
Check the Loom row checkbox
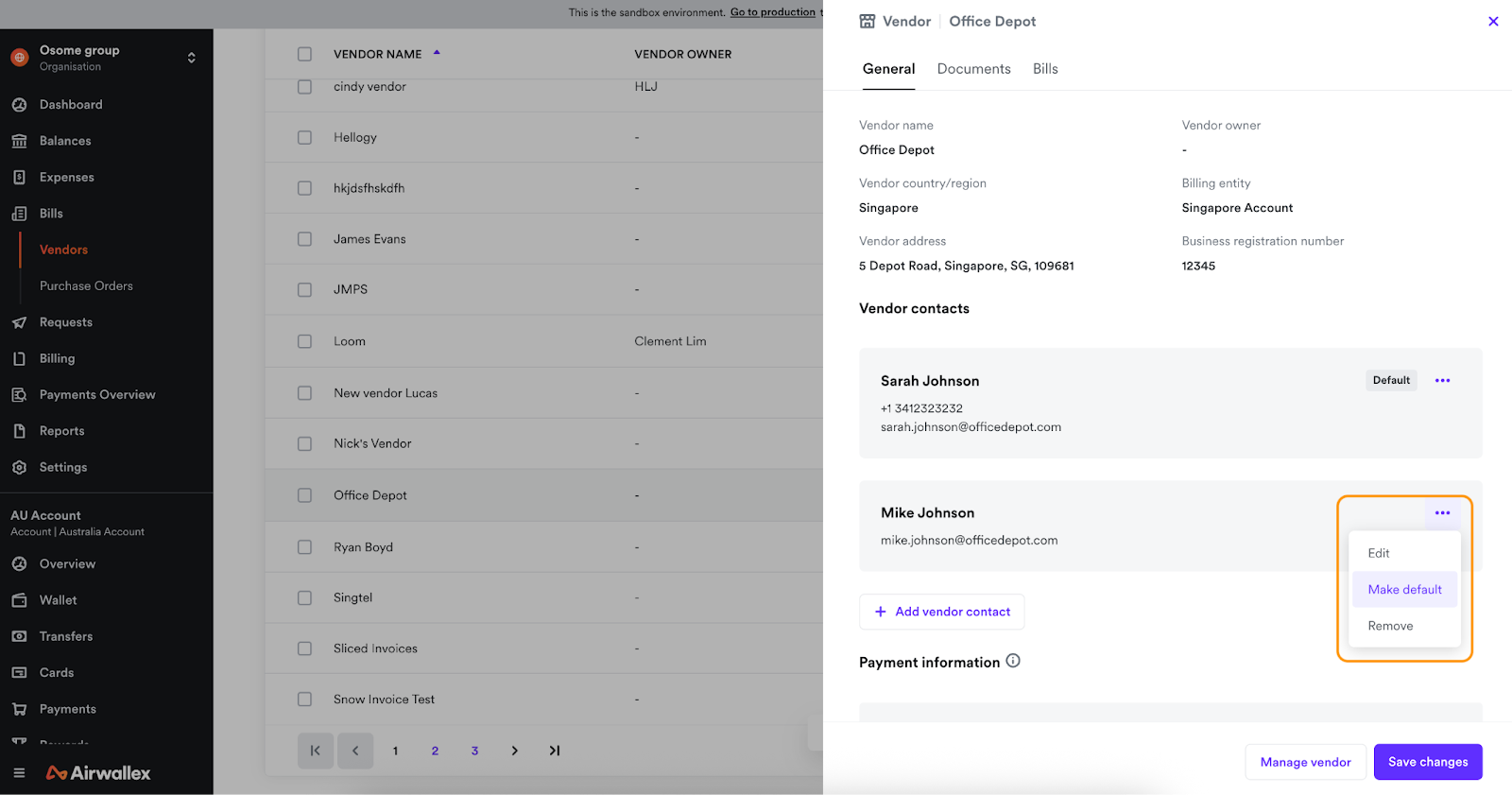click(x=304, y=341)
